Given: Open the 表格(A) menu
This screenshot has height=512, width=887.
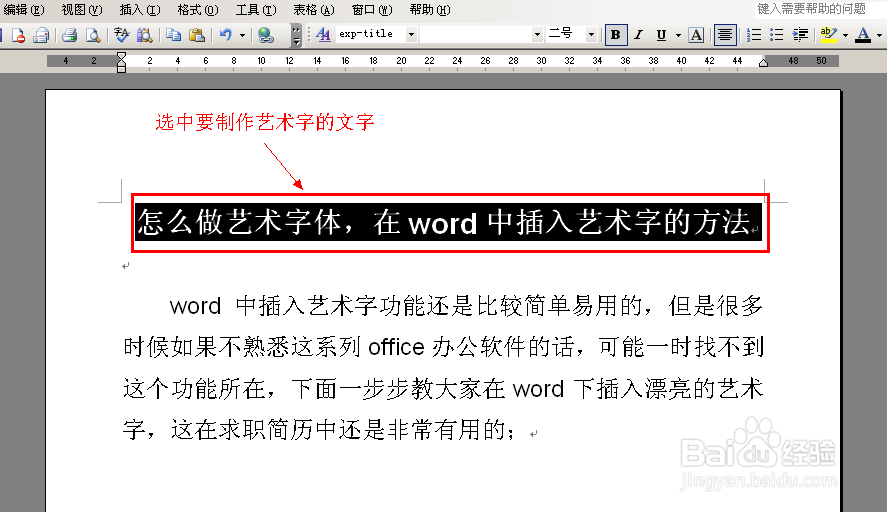Looking at the screenshot, I should pyautogui.click(x=313, y=10).
